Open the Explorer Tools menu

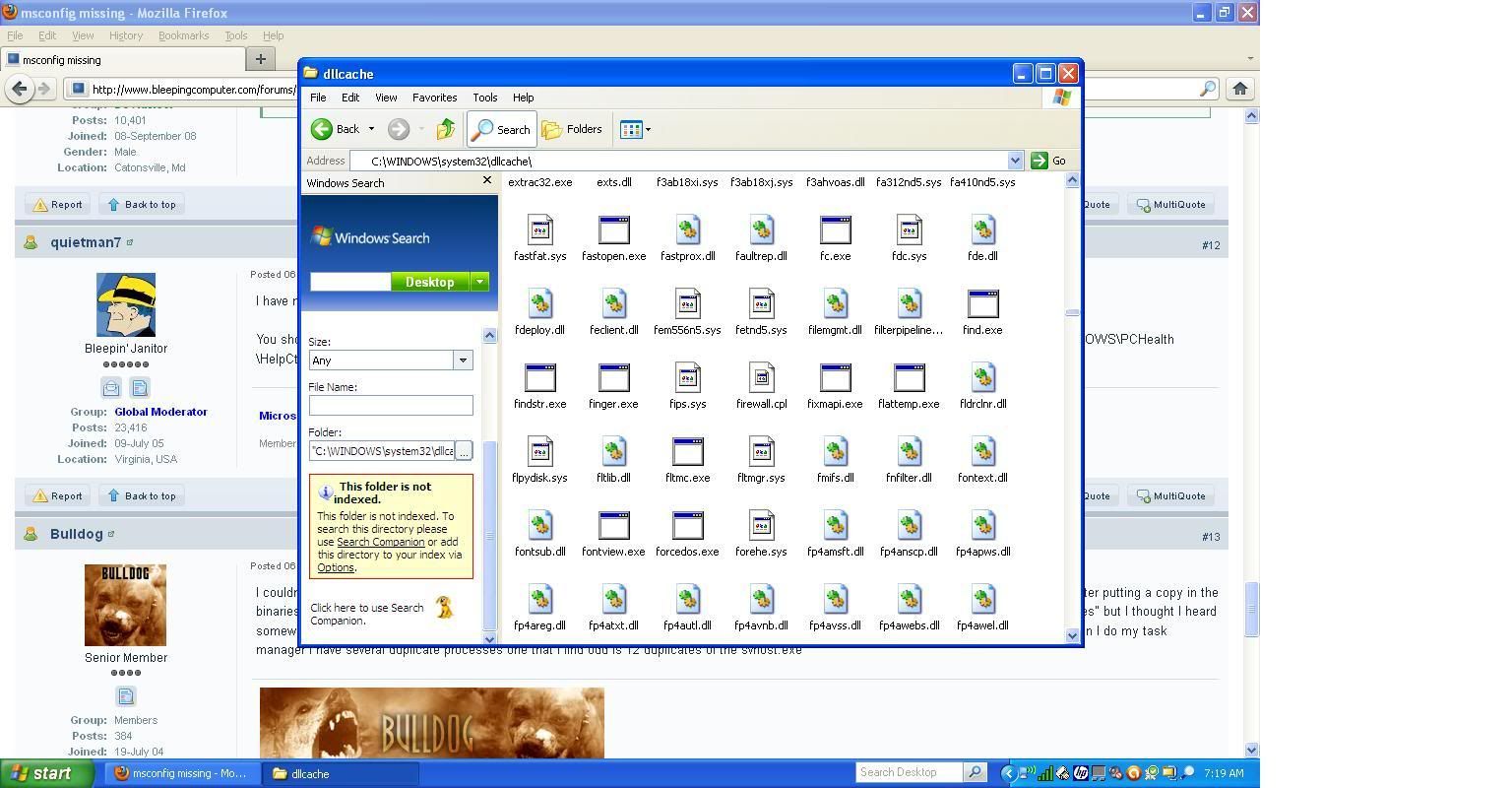coord(484,98)
